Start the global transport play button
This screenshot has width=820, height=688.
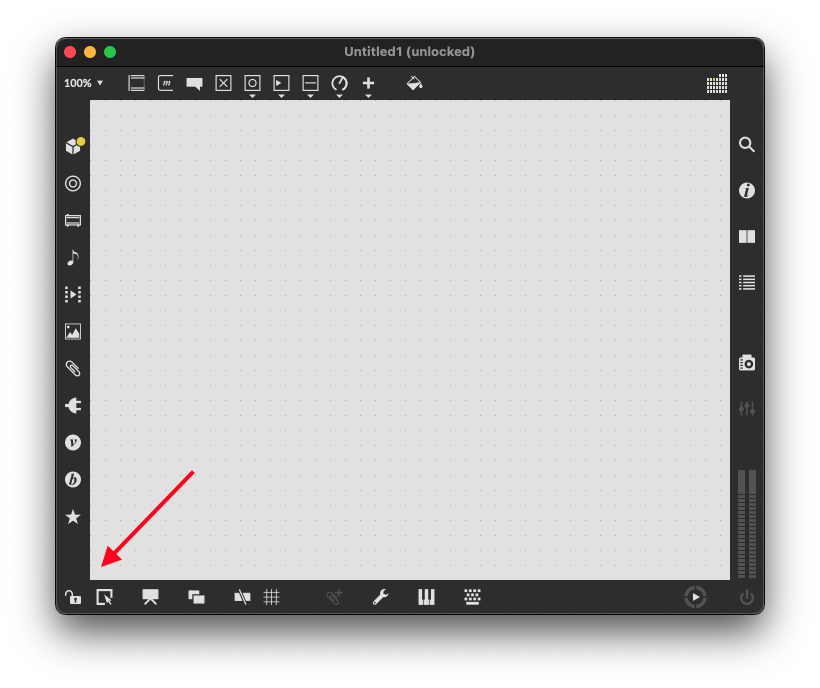pos(695,597)
